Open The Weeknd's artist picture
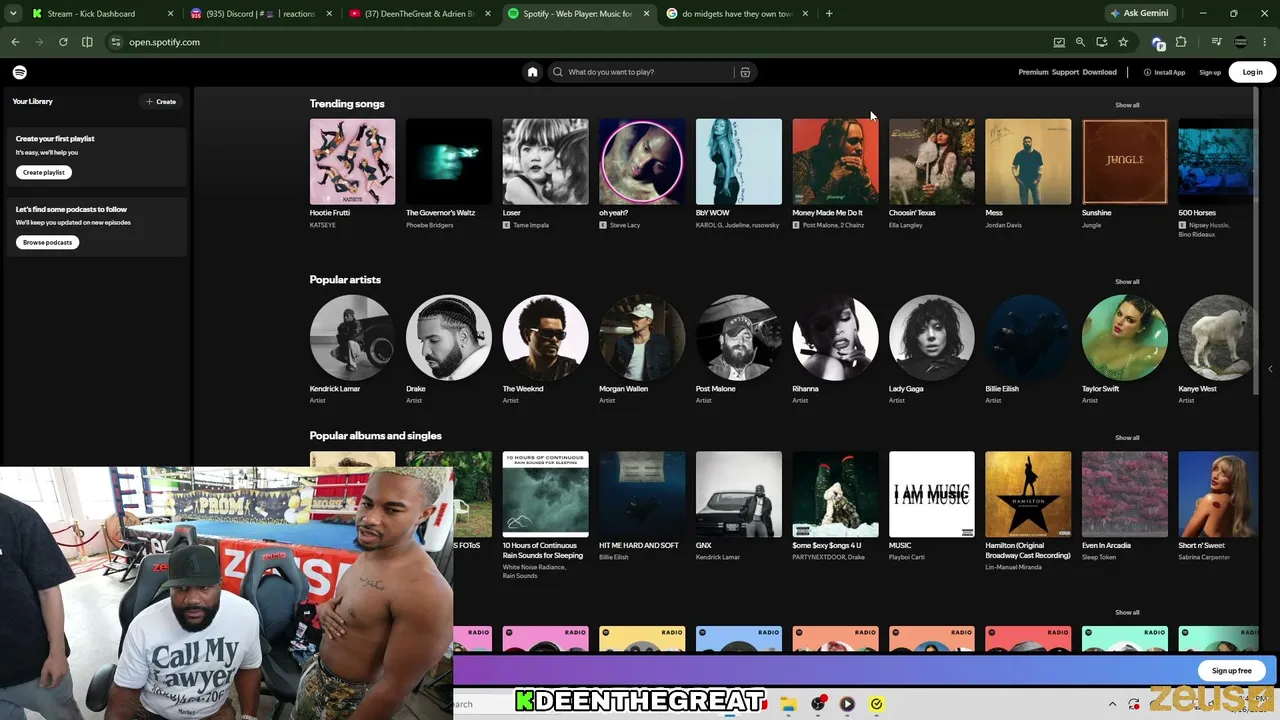The height and width of the screenshot is (720, 1280). (545, 338)
